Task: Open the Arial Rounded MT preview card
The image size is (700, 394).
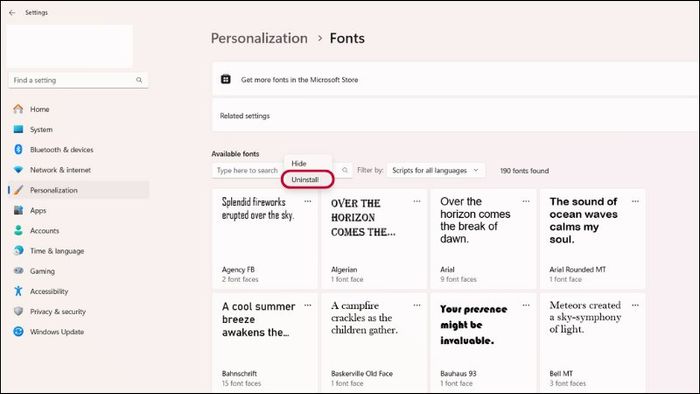Action: (592, 239)
